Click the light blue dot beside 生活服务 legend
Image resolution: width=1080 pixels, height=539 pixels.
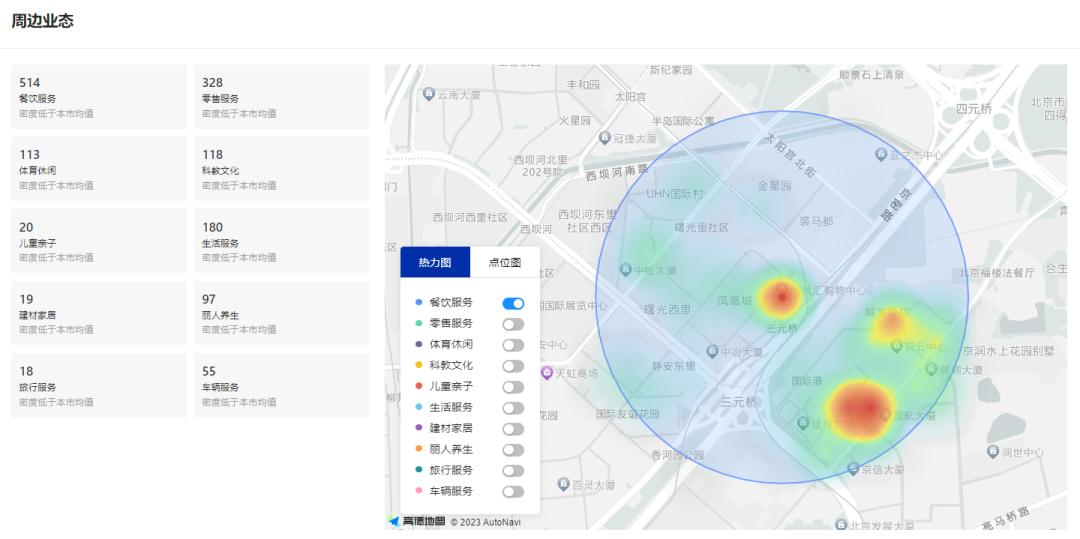click(419, 407)
